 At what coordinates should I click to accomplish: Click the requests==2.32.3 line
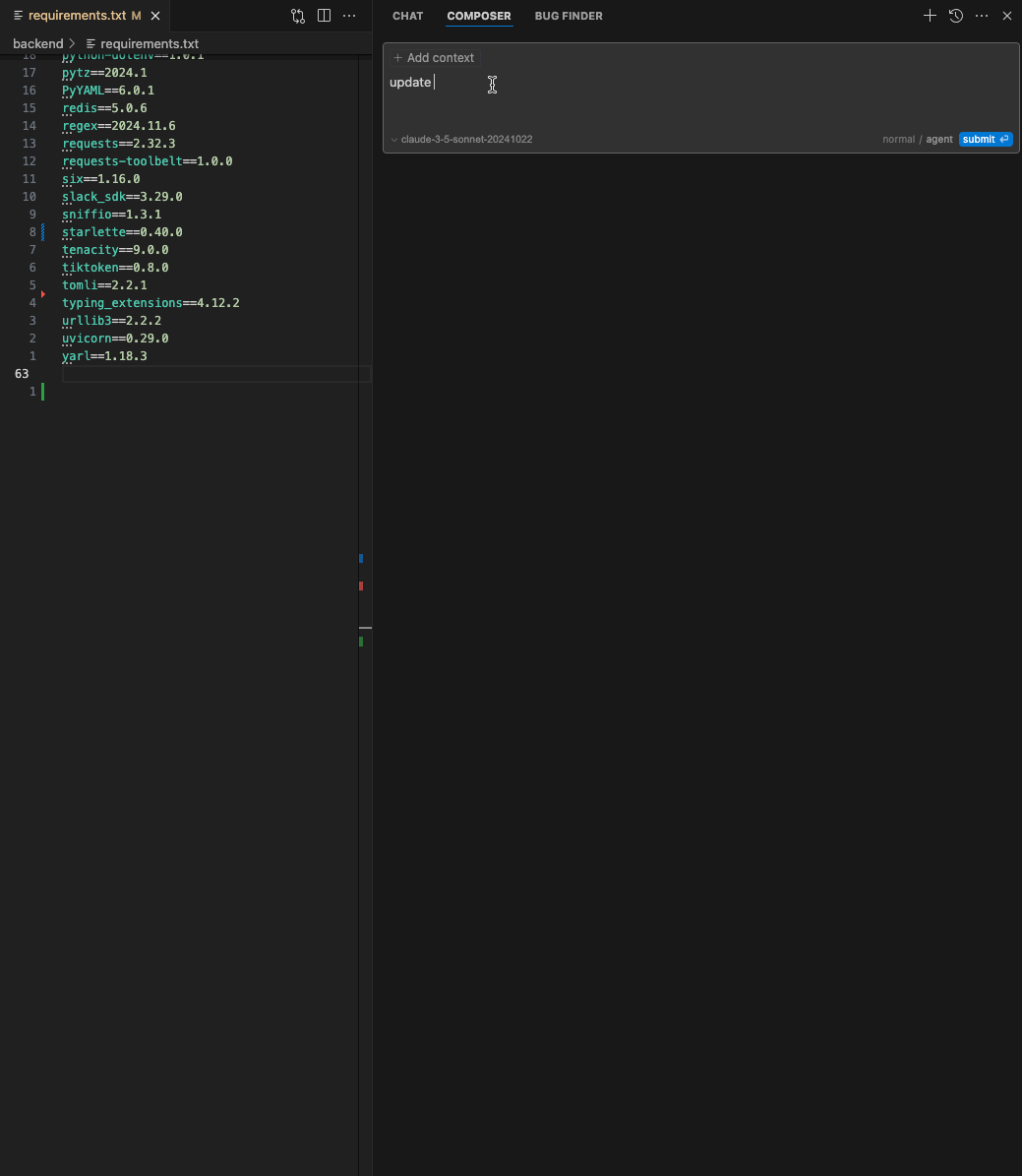pos(118,144)
